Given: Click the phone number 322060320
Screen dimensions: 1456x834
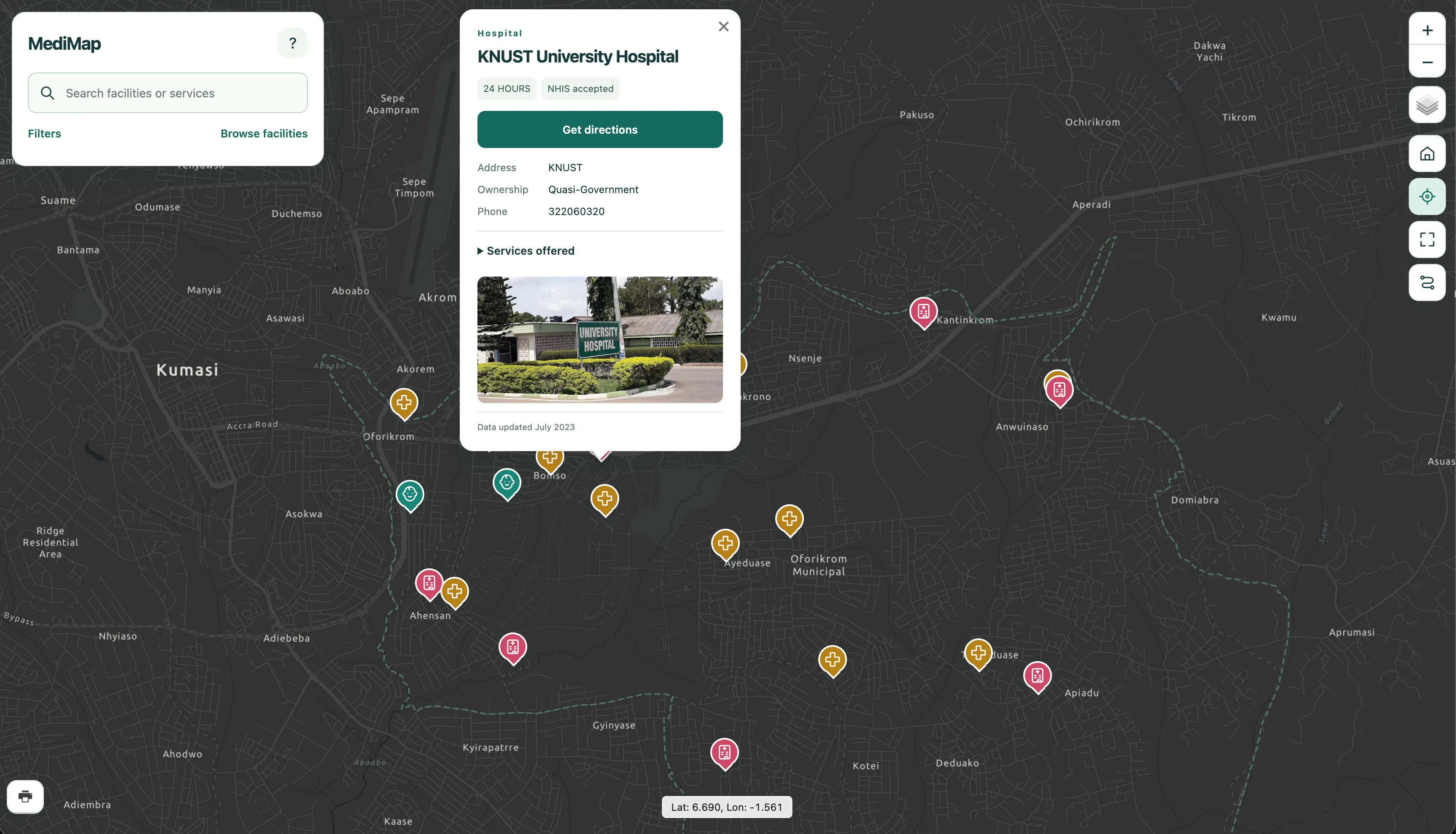Looking at the screenshot, I should (577, 211).
